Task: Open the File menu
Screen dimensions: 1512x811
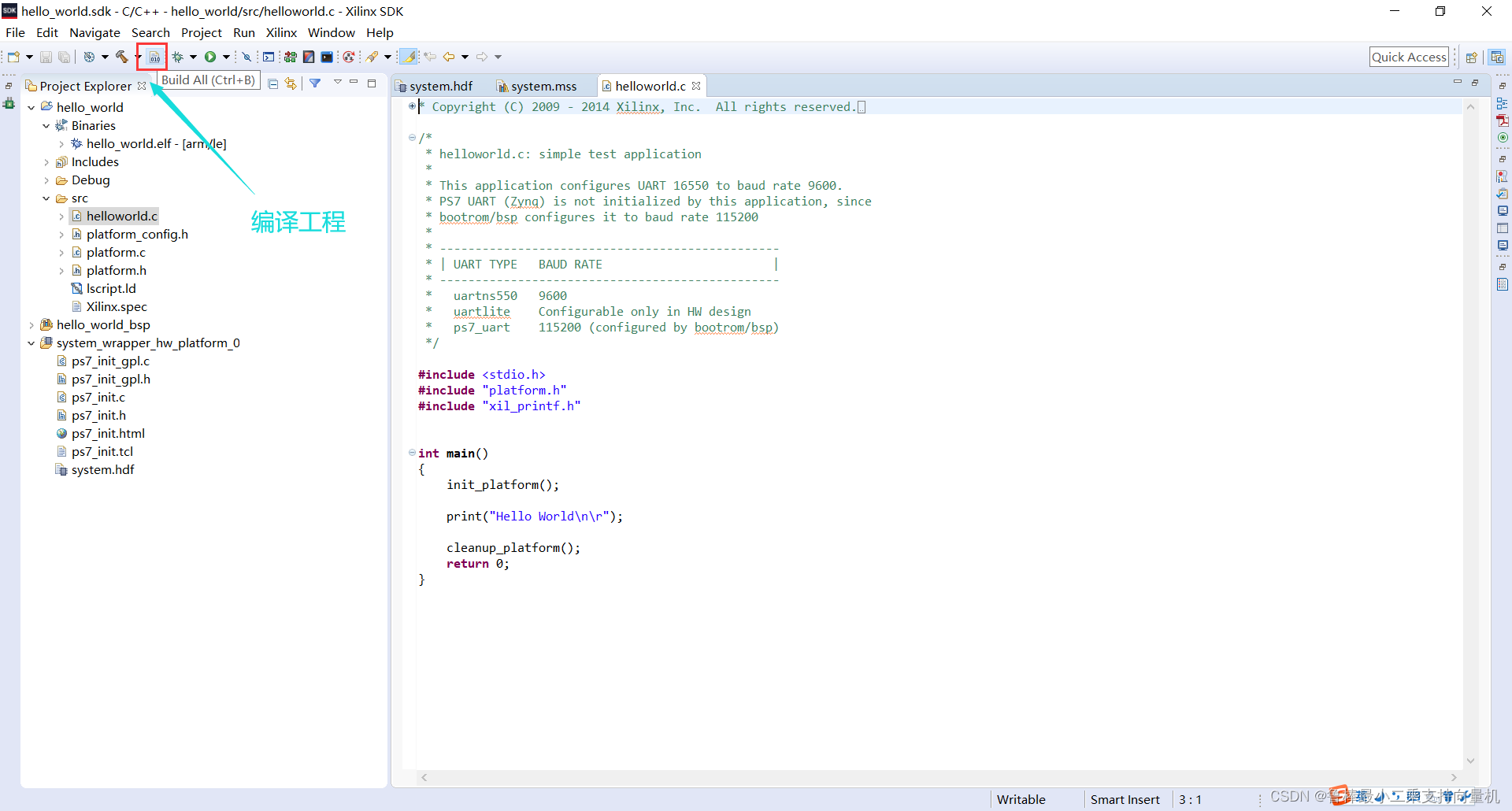Action: coord(15,32)
